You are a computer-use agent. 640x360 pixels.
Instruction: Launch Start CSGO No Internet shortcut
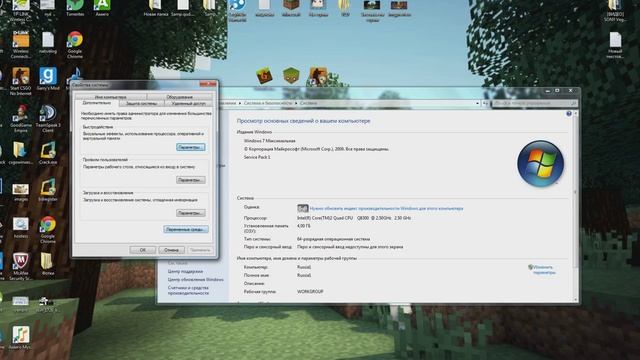pyautogui.click(x=20, y=81)
